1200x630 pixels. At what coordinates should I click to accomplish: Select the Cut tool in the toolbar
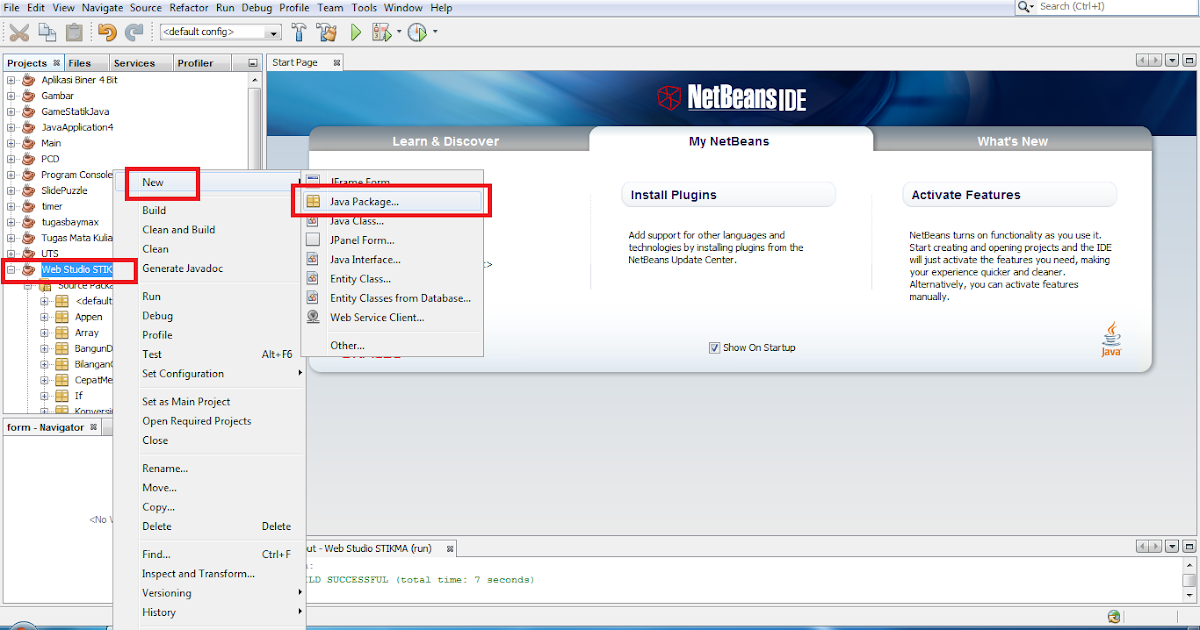tap(18, 31)
